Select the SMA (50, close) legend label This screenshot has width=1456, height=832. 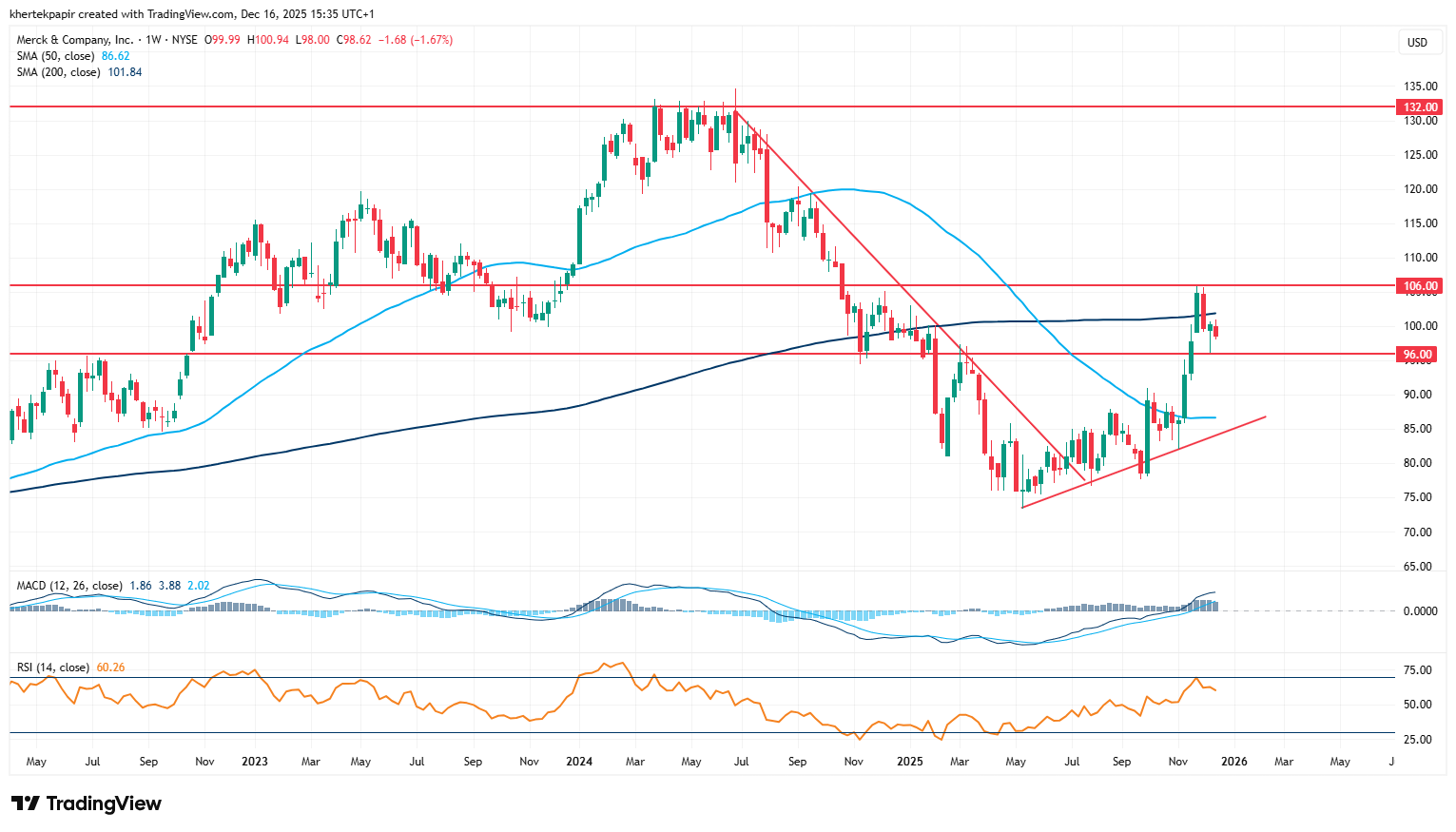(x=56, y=56)
